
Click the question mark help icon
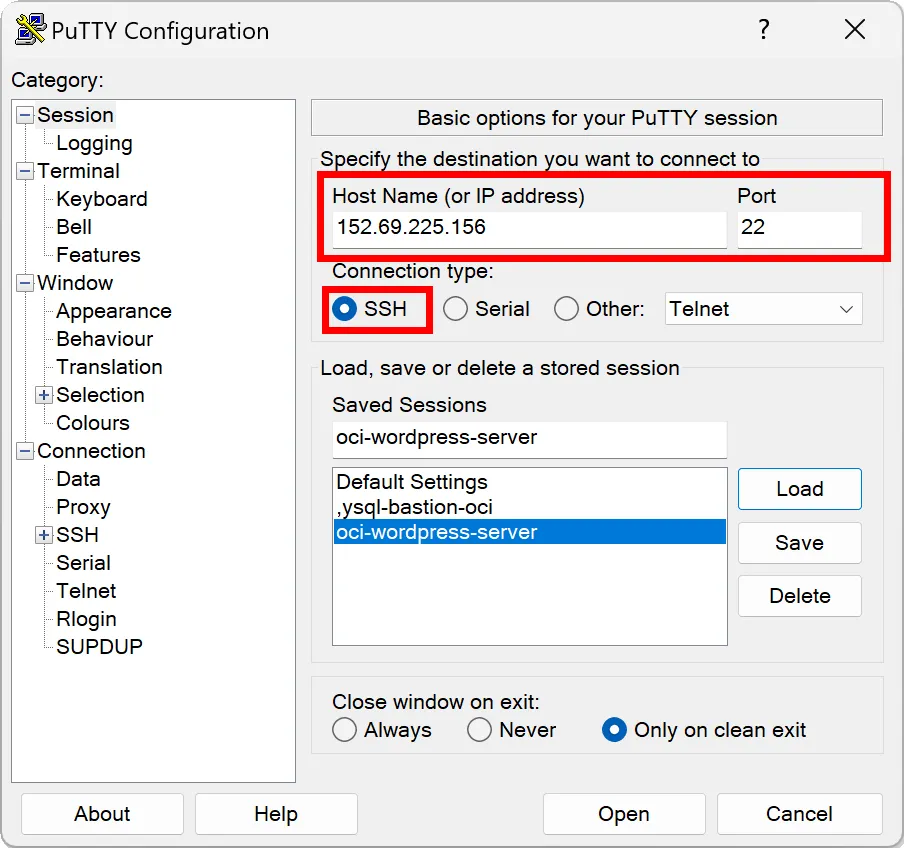pos(764,30)
